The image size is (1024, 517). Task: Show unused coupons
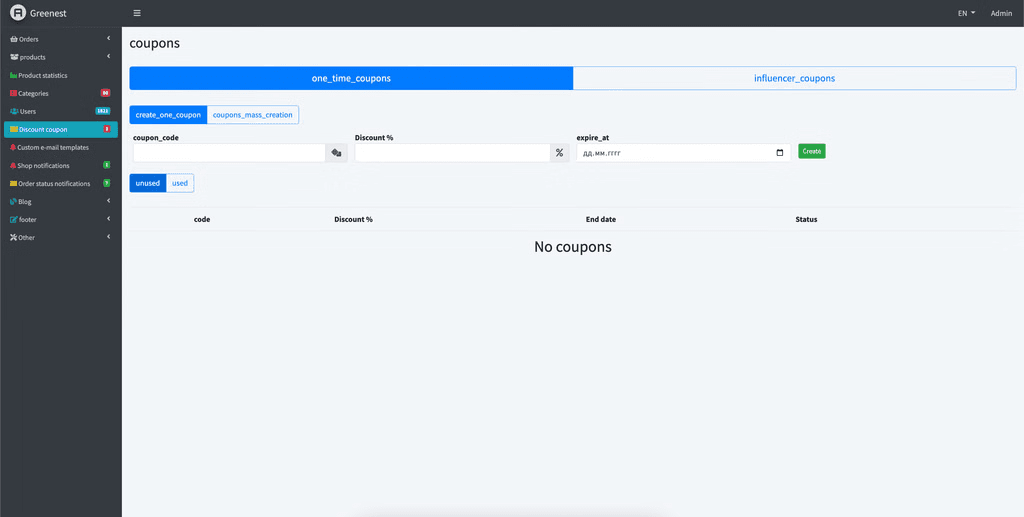click(148, 183)
